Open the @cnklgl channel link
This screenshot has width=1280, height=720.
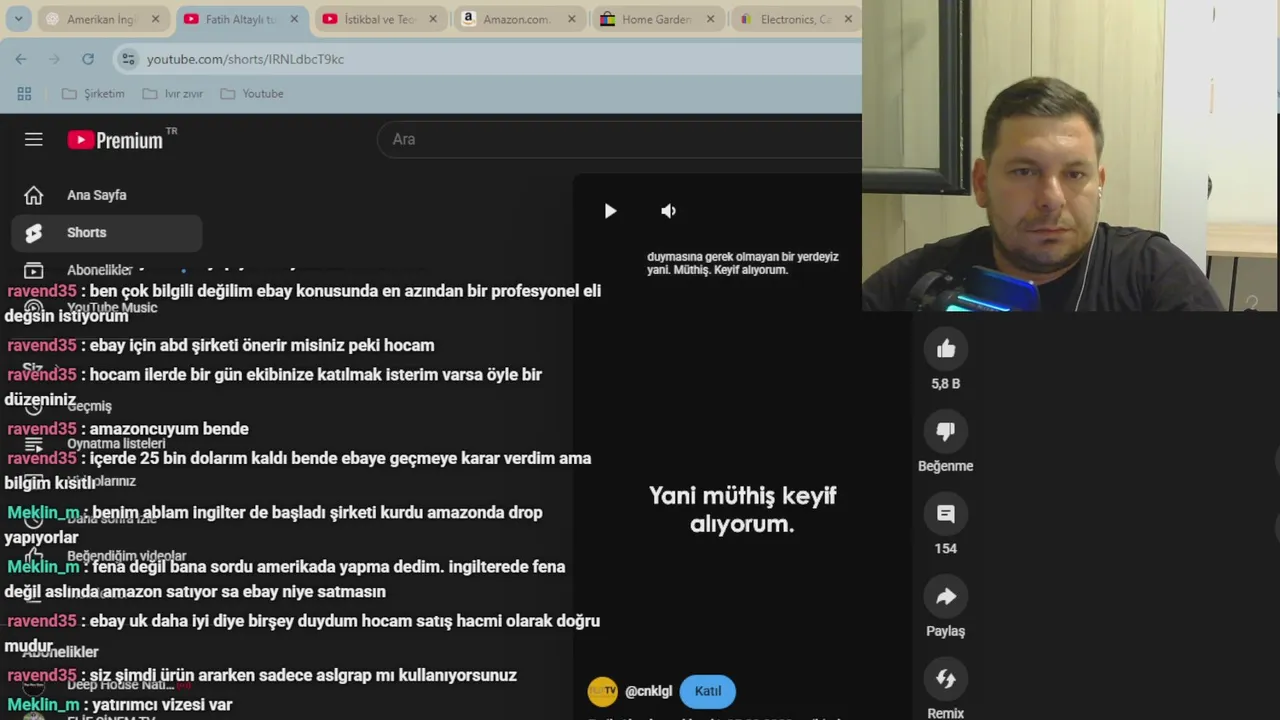648,691
